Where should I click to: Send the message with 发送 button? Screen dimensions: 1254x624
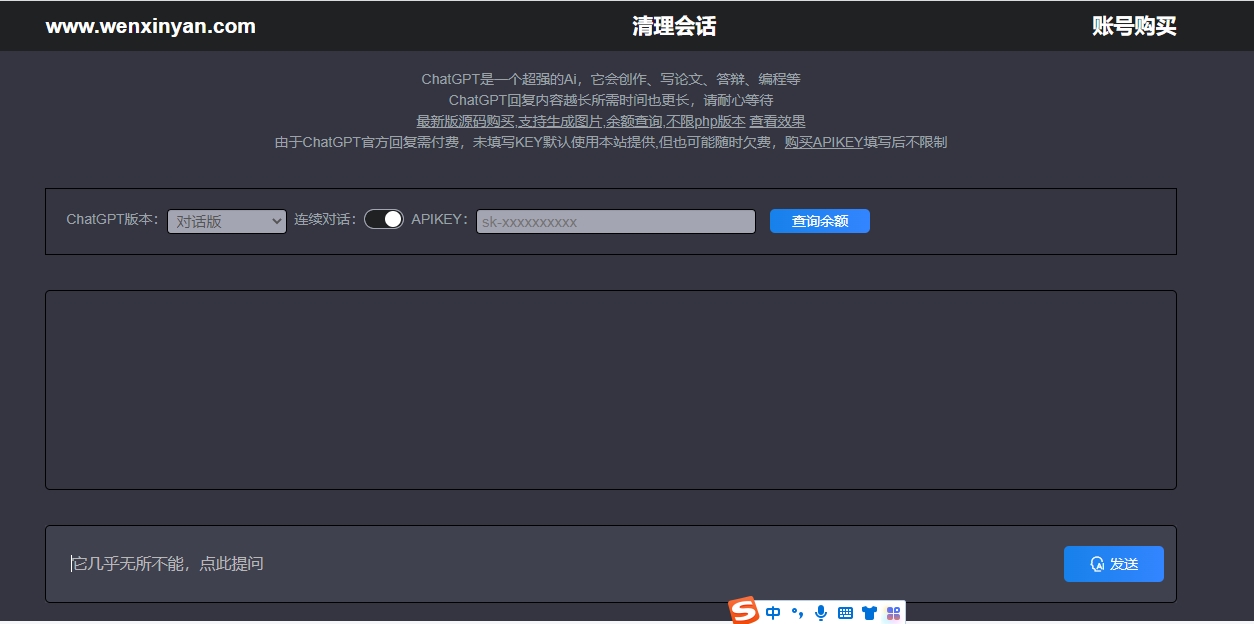pyautogui.click(x=1114, y=564)
